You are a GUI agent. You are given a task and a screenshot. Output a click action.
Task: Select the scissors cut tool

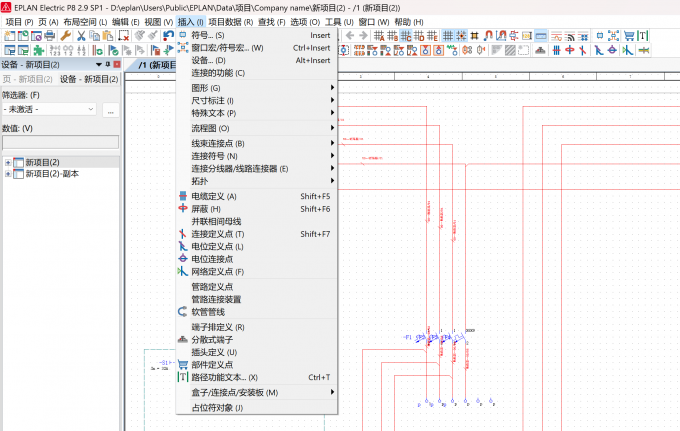[81, 36]
